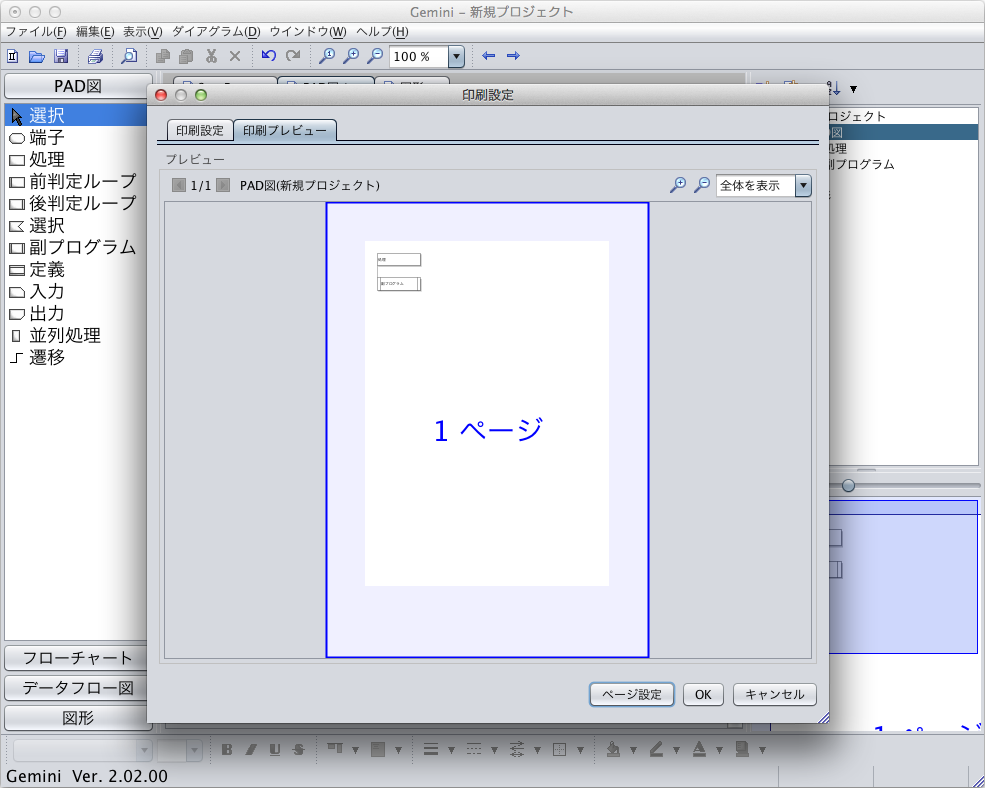This screenshot has width=985, height=788.
Task: Open the font name dropdown at bottom
Action: 144,750
